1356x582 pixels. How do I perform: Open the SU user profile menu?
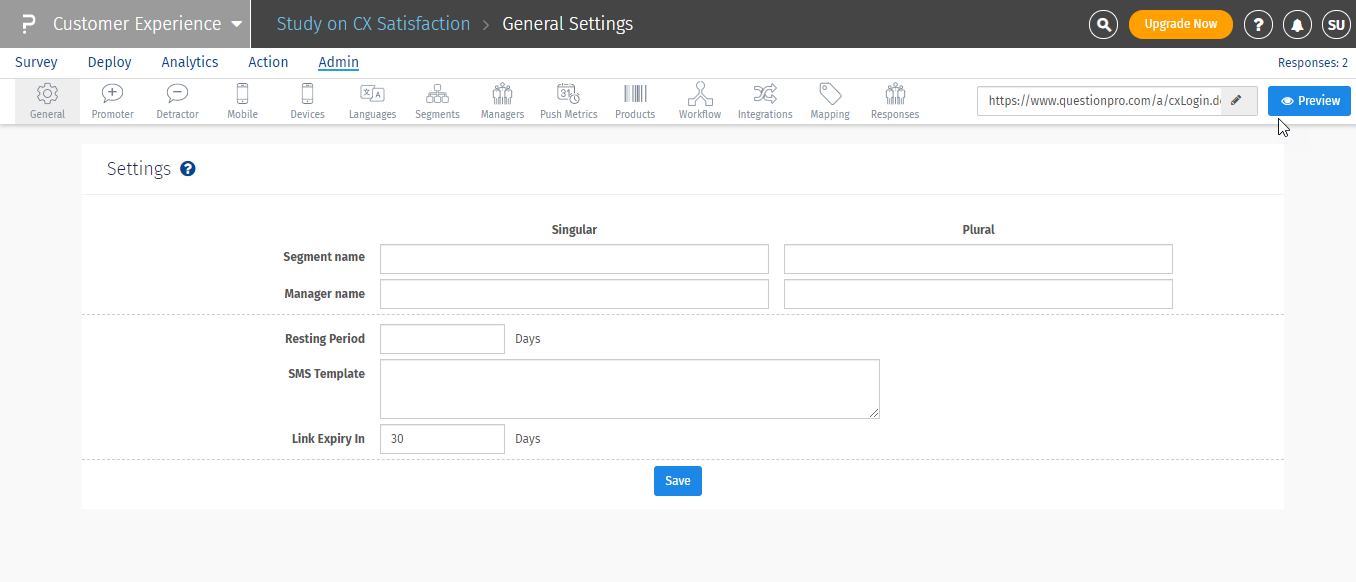(x=1336, y=24)
